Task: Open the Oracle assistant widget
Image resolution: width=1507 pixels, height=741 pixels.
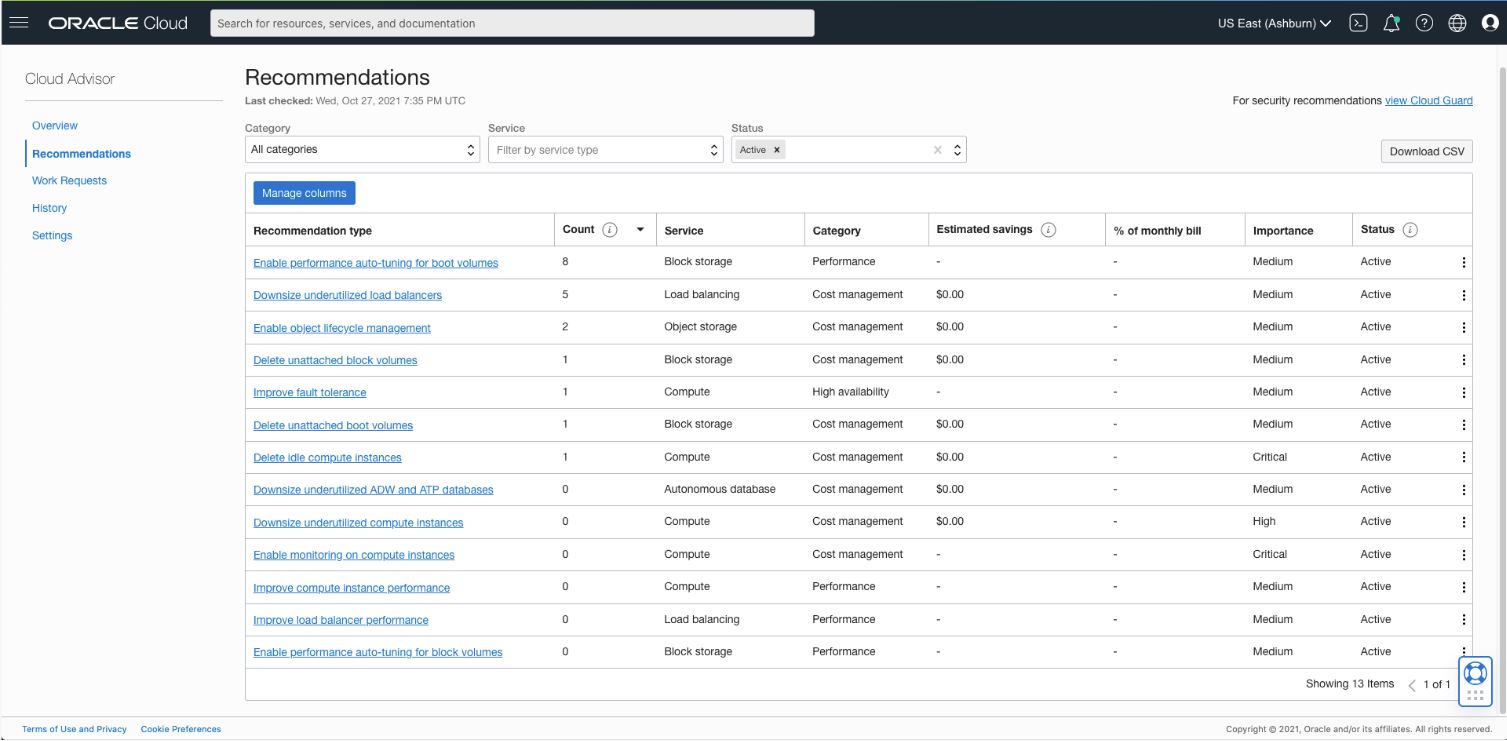Action: tap(1474, 670)
